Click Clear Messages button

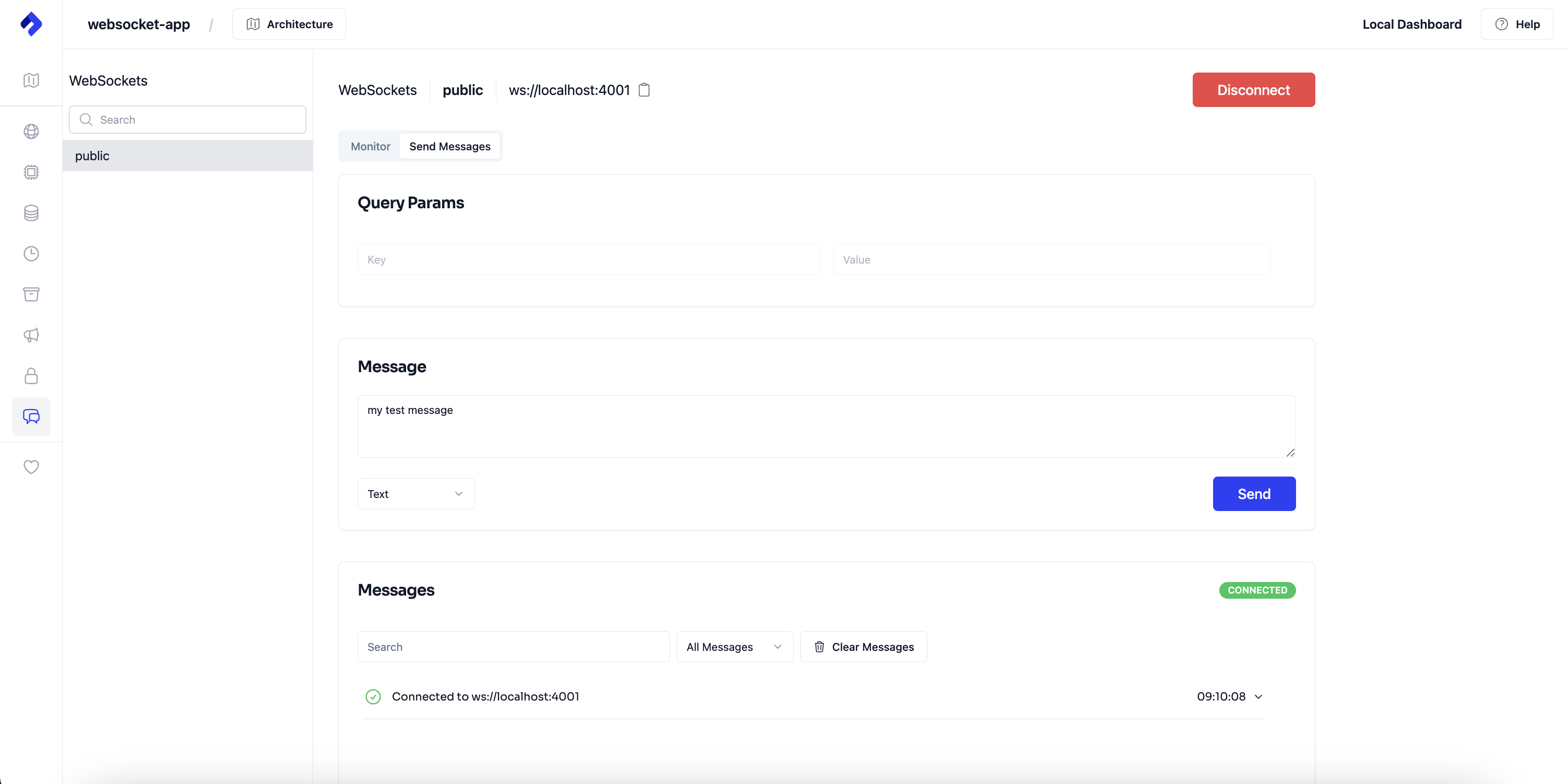[x=864, y=646]
